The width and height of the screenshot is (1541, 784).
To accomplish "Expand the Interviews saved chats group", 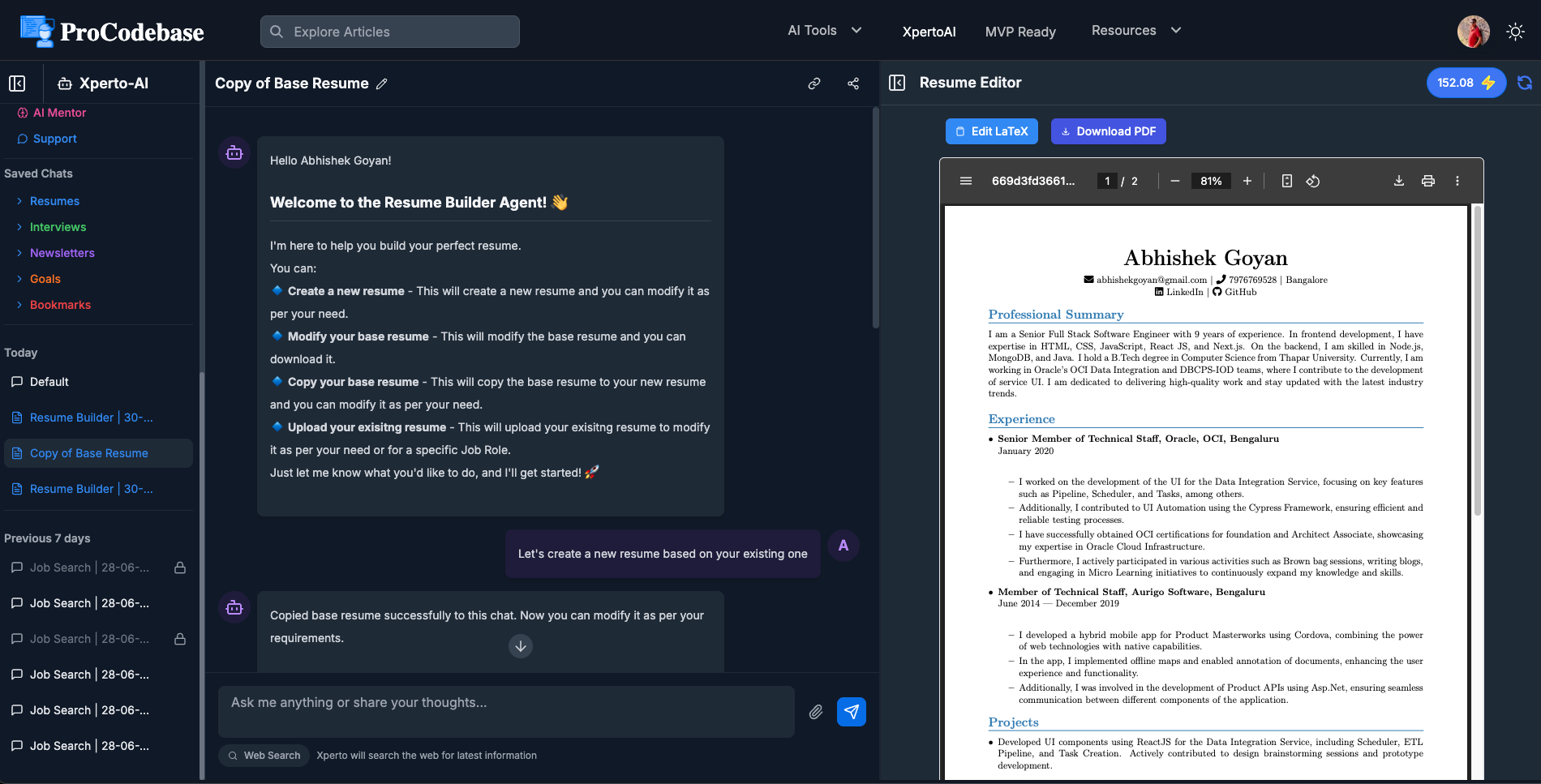I will coord(51,227).
